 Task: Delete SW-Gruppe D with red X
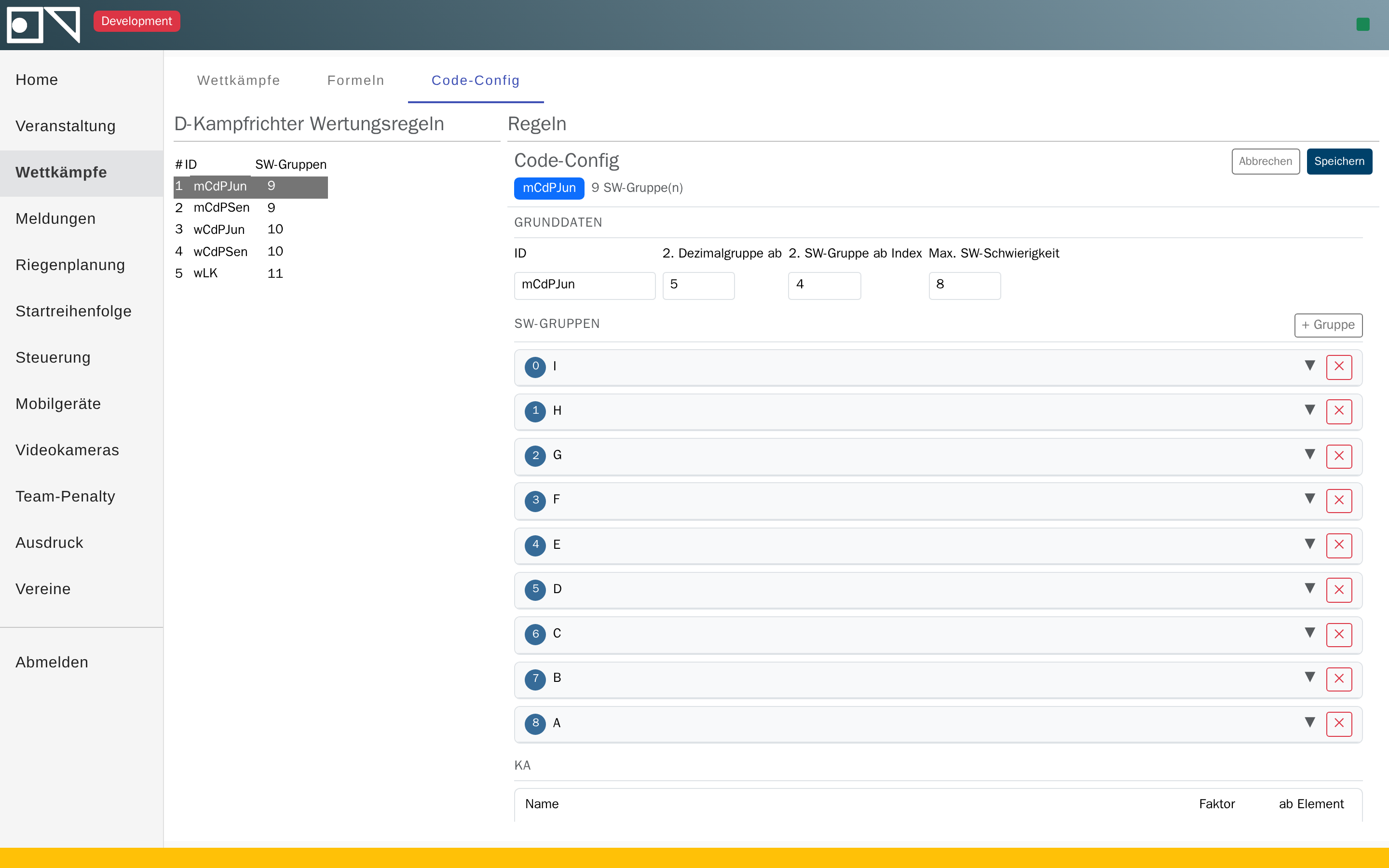click(1338, 590)
